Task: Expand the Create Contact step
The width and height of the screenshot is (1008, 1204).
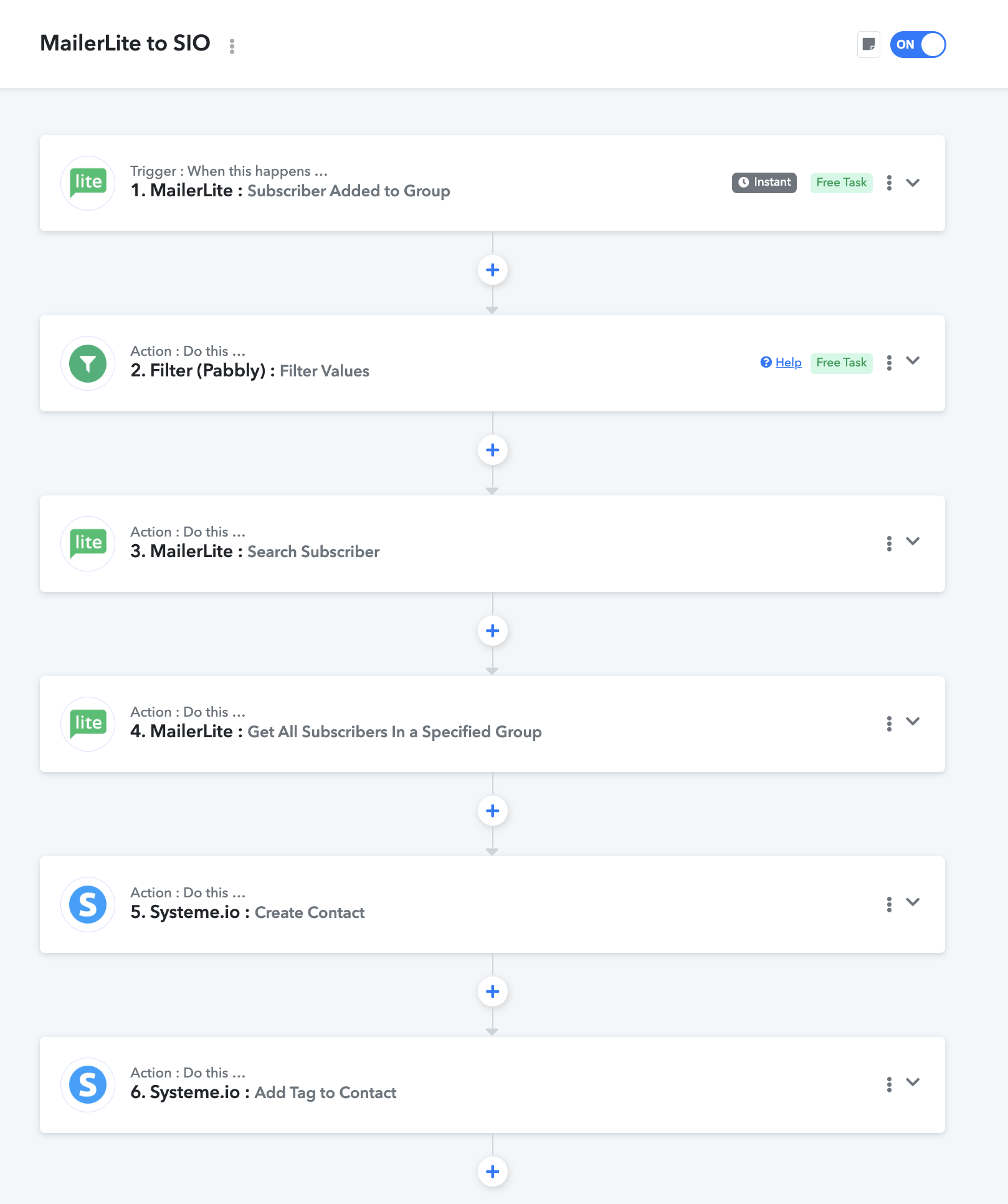Action: (913, 902)
